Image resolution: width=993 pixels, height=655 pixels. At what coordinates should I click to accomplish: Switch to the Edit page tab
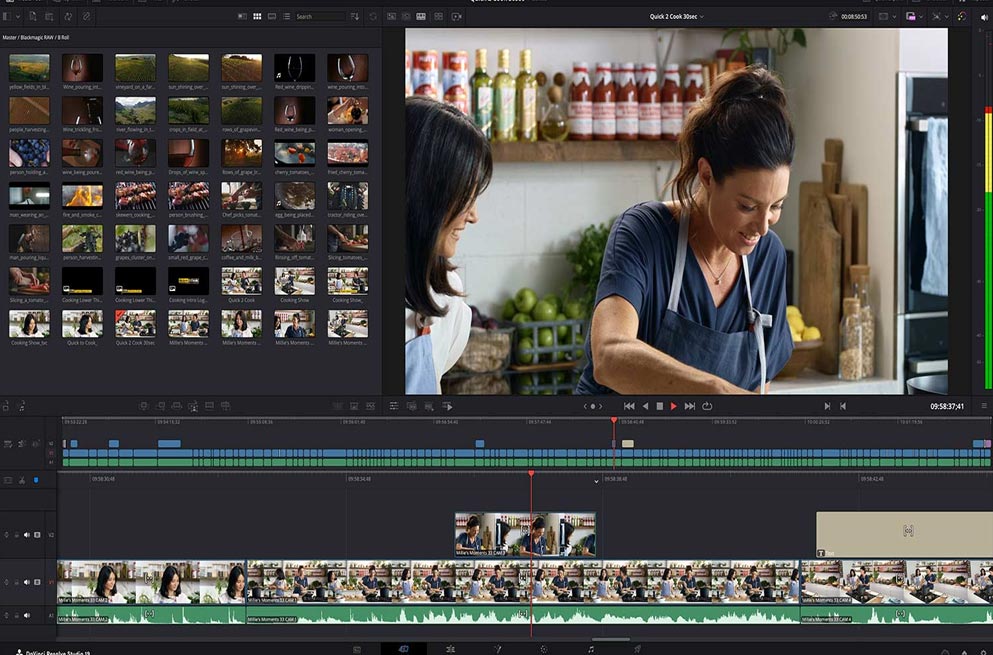(x=450, y=649)
